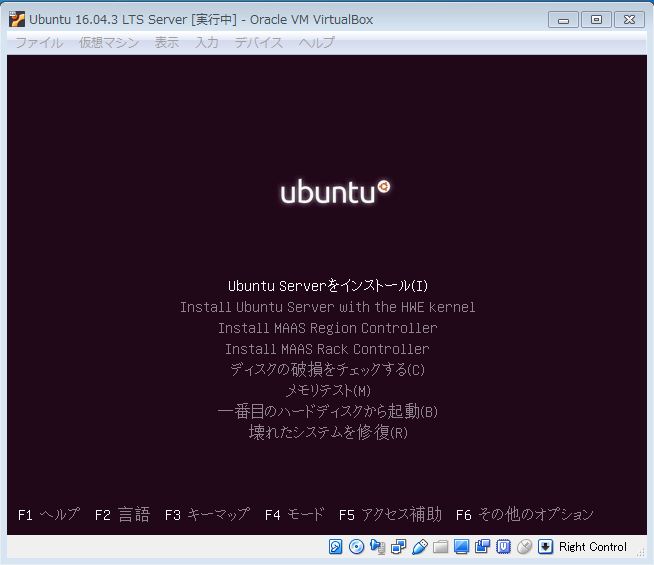The height and width of the screenshot is (565, 654).
Task: Click F6 その他のオプション at bottom
Action: pyautogui.click(x=524, y=514)
